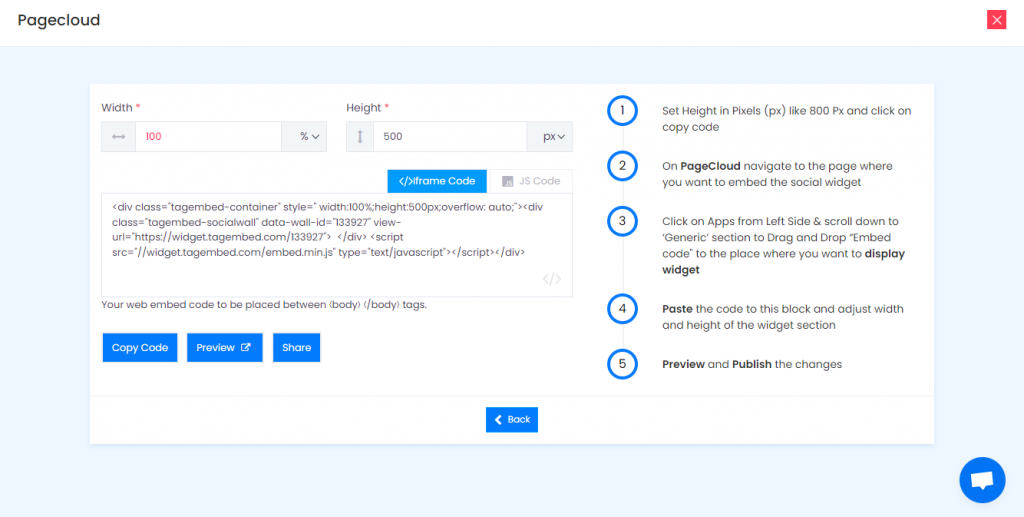Open the width unit % dropdown

(304, 137)
